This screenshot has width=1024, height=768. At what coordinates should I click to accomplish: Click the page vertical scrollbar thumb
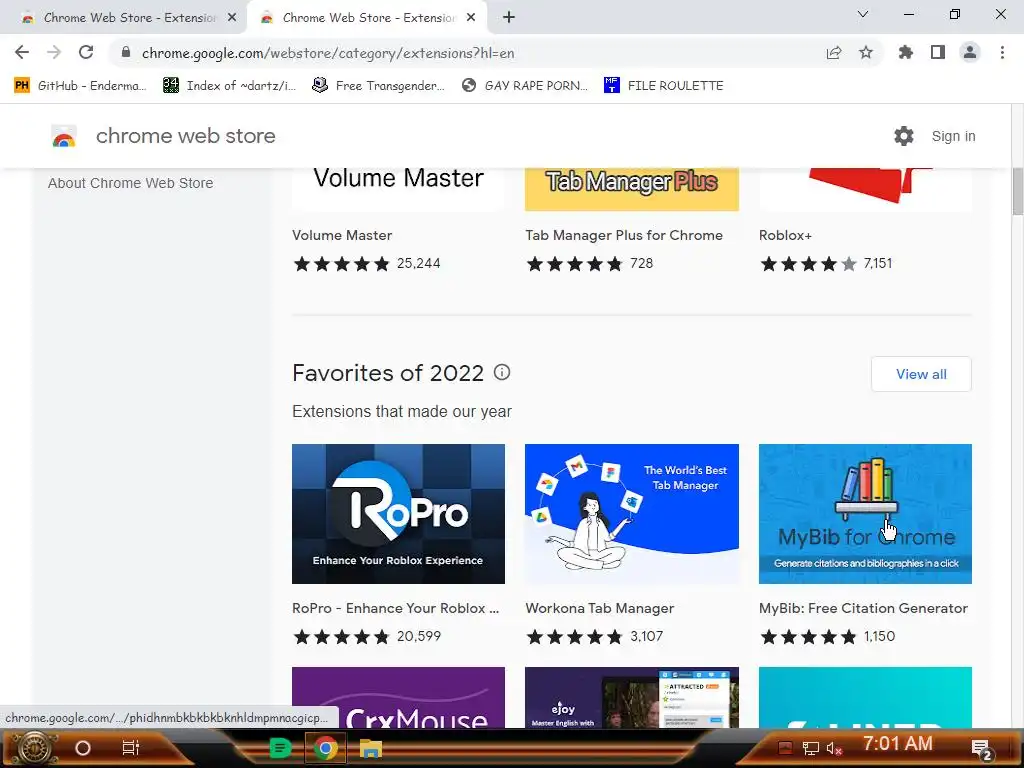click(1017, 191)
